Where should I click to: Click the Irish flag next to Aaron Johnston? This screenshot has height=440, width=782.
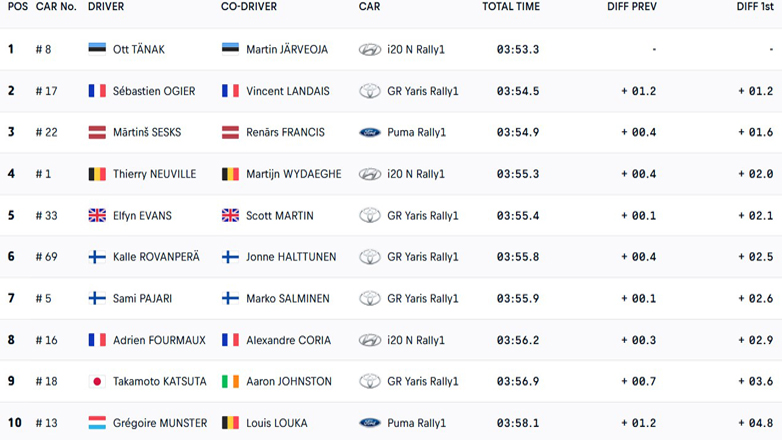tap(230, 381)
